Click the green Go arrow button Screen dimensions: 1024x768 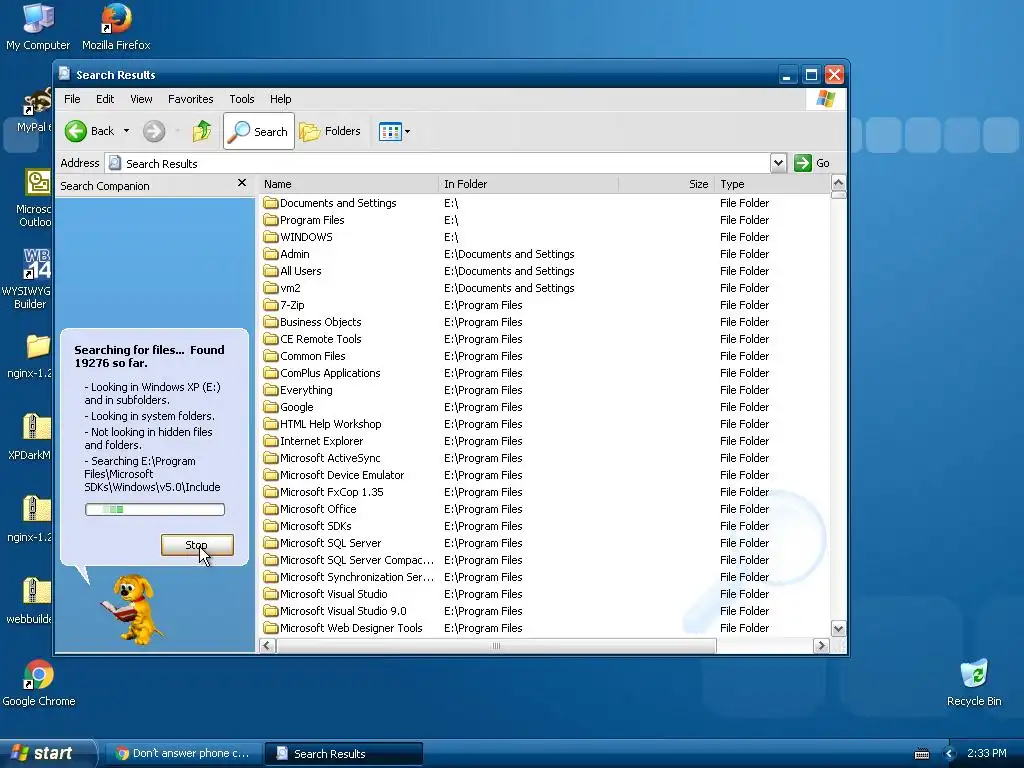click(x=803, y=163)
